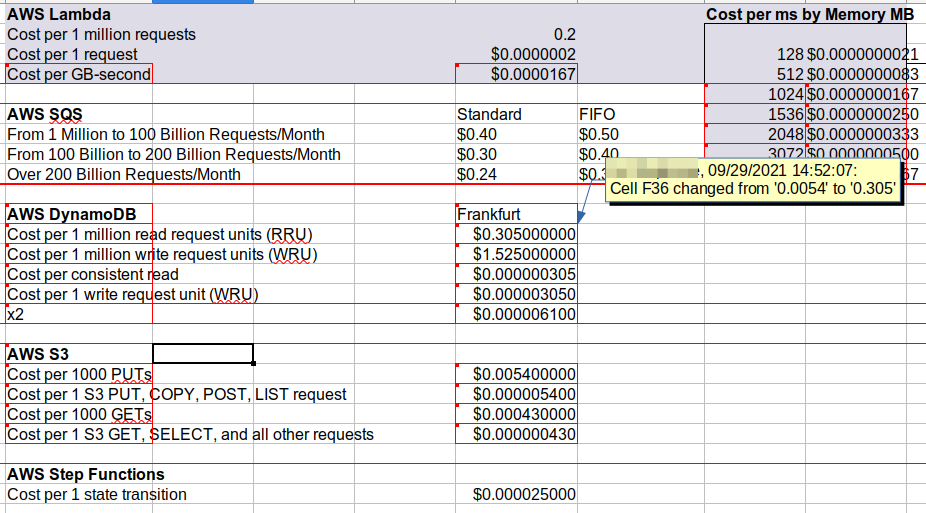Click the 'Frankfurt' region cell

(x=517, y=214)
